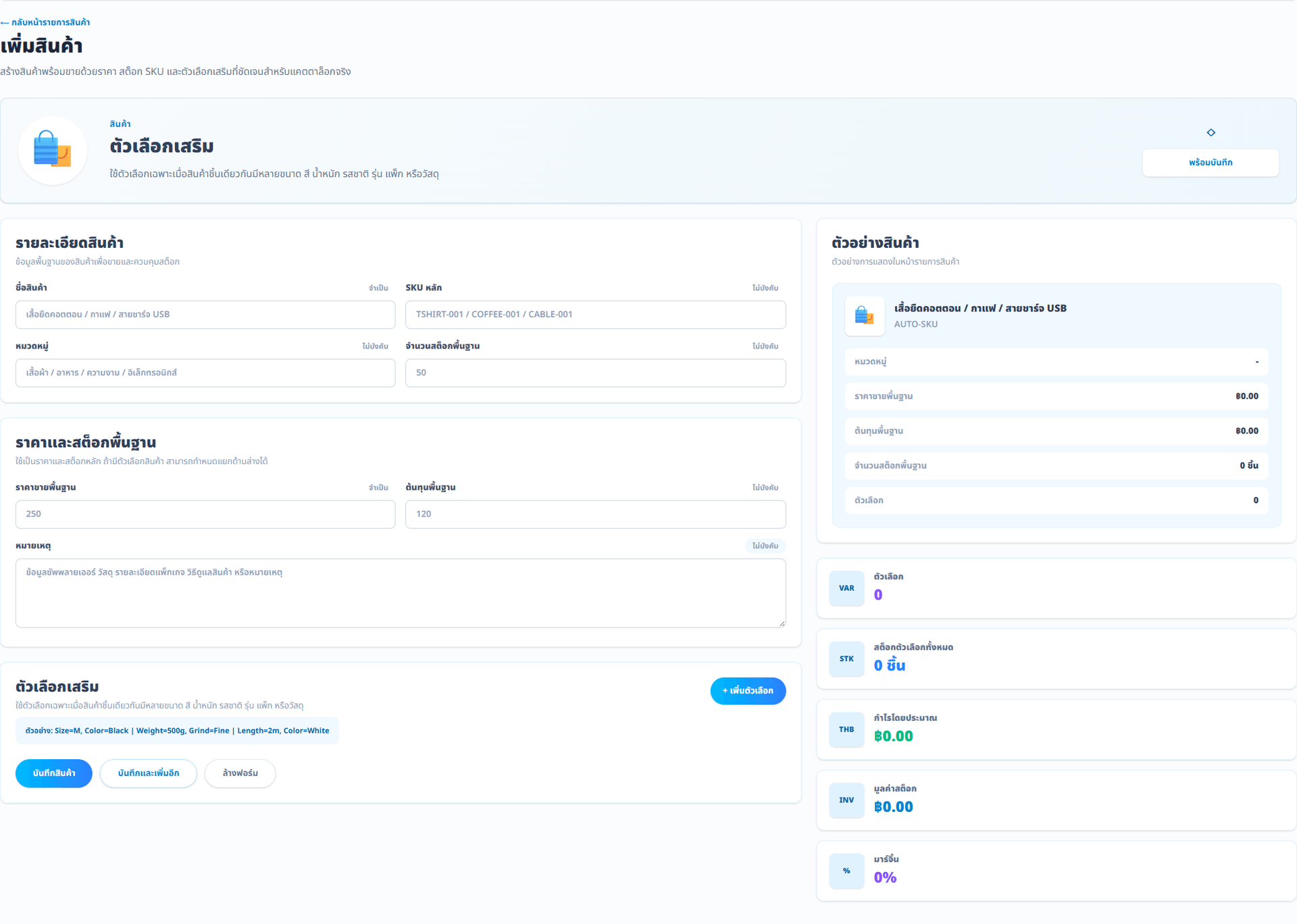Click the ตัวอย่างสินค้า panel heading
The width and height of the screenshot is (1297, 924).
click(x=875, y=243)
